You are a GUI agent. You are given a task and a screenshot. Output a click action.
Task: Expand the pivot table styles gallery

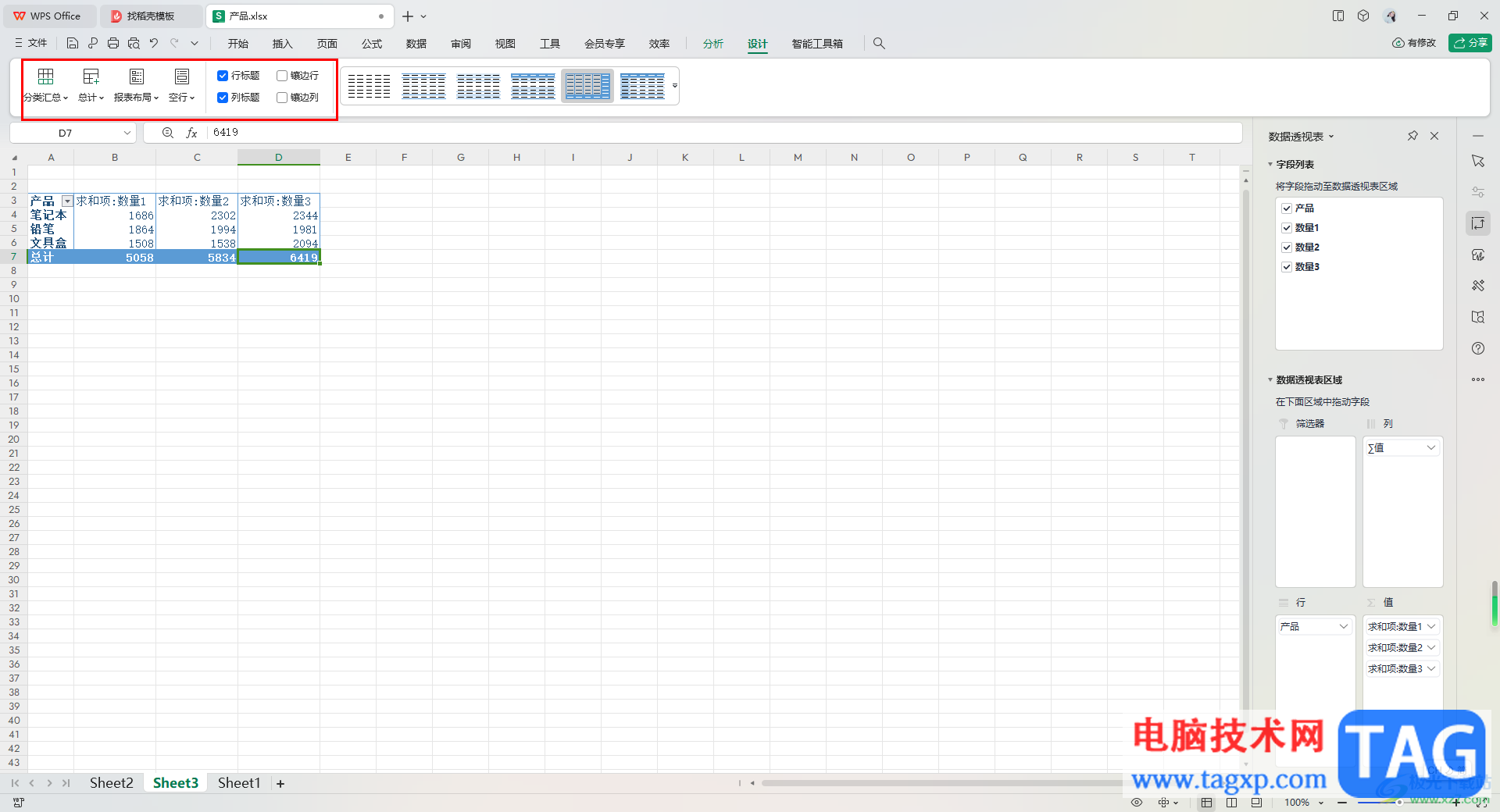[675, 86]
